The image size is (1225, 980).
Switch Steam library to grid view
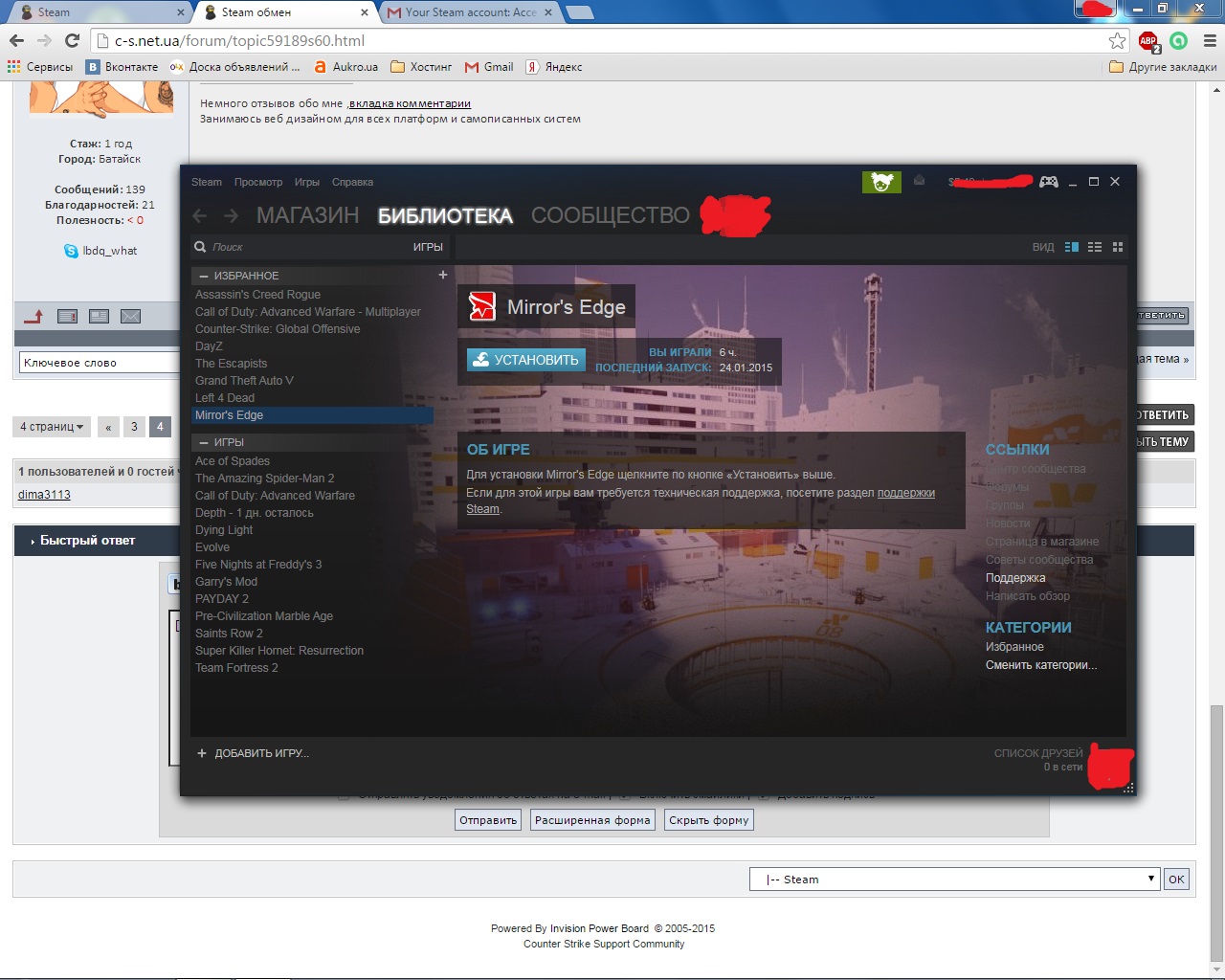click(1117, 247)
